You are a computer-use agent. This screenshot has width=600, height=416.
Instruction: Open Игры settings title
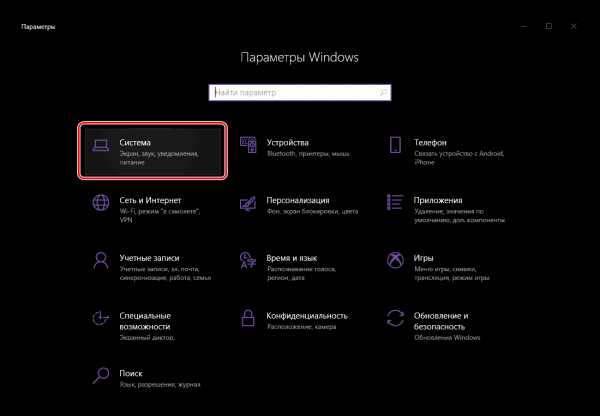point(423,258)
